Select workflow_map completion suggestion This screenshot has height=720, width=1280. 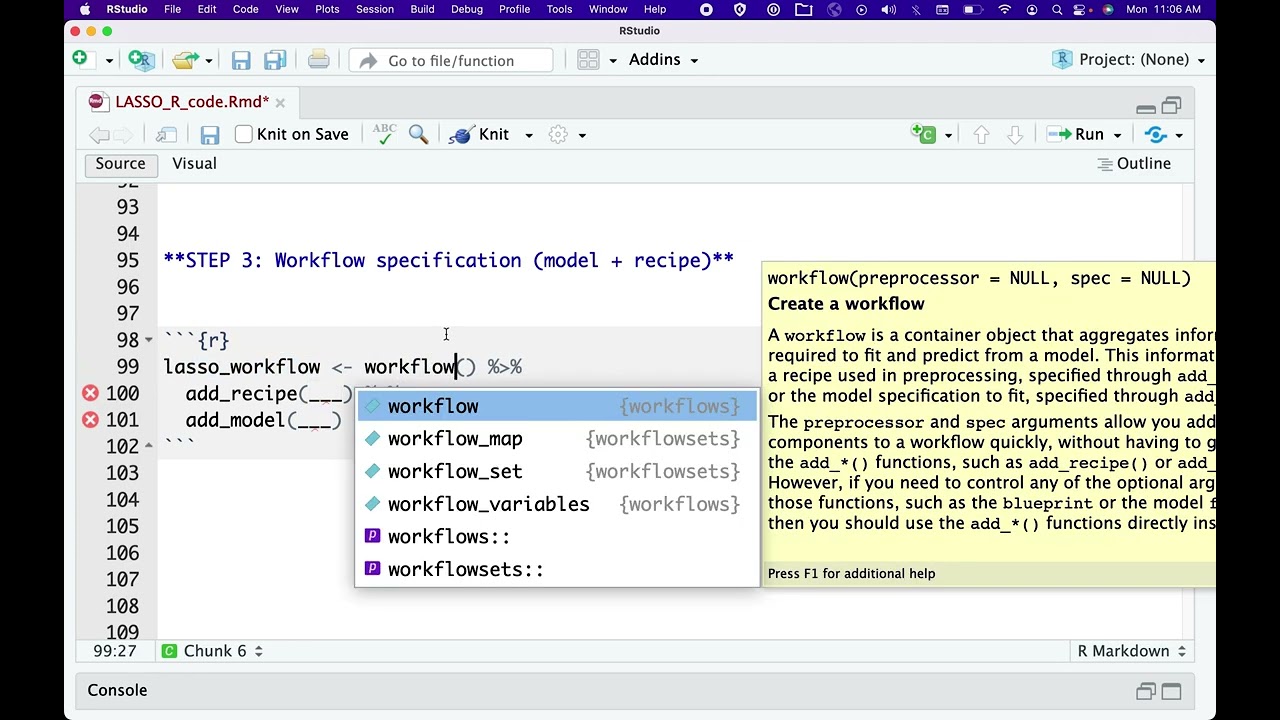557,439
